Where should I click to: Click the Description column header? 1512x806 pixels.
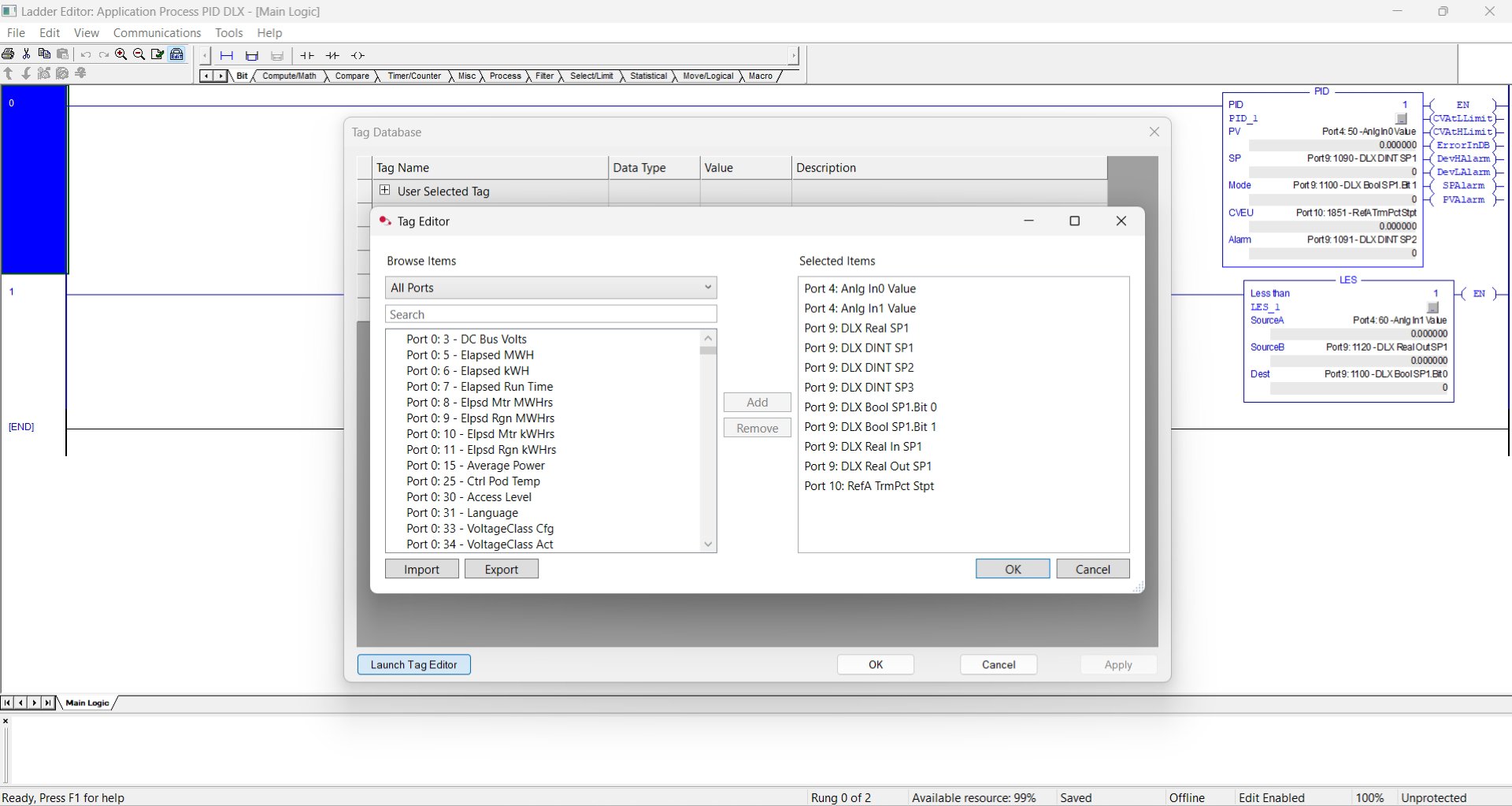949,167
